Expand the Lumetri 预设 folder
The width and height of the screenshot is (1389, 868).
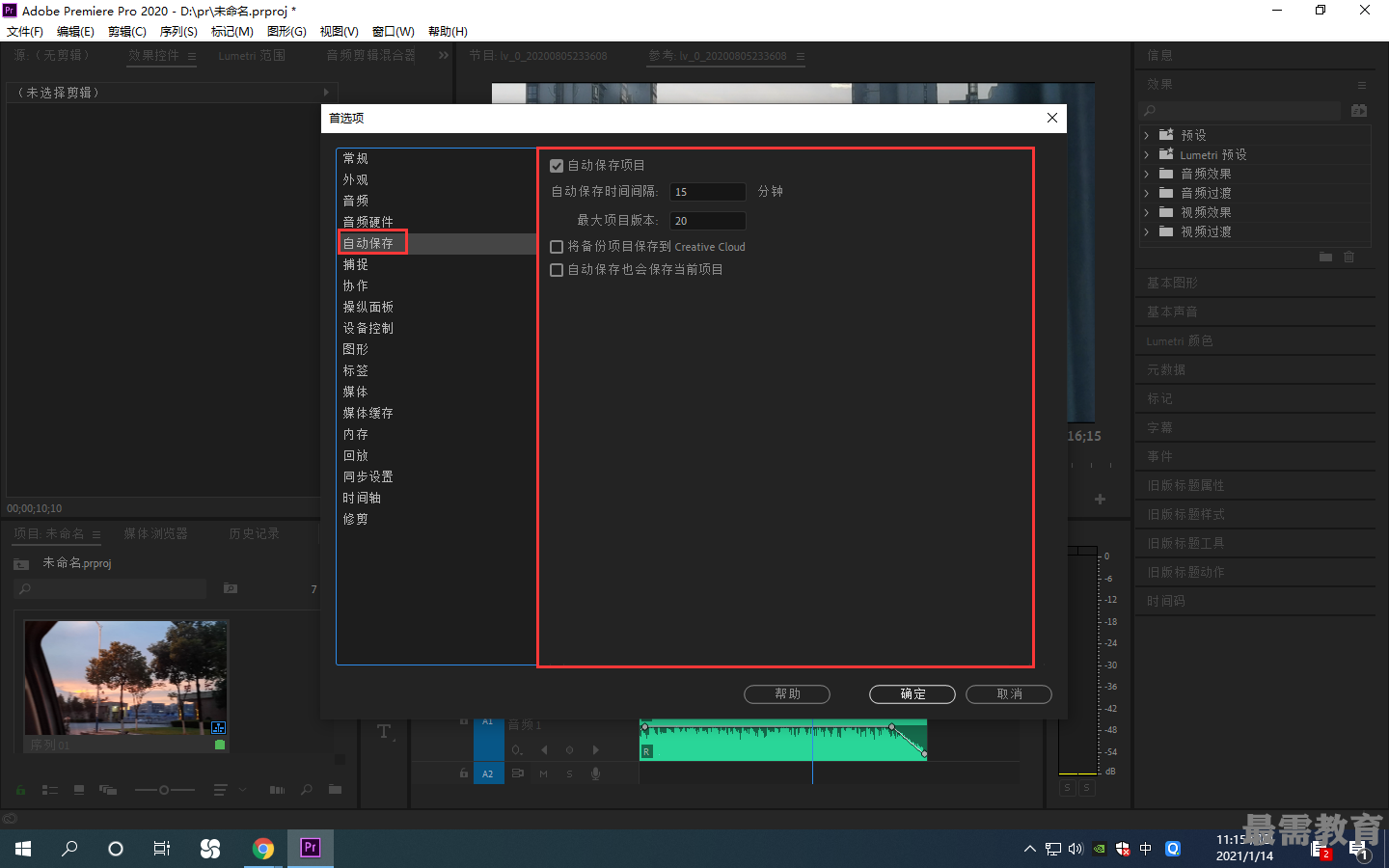click(x=1147, y=155)
